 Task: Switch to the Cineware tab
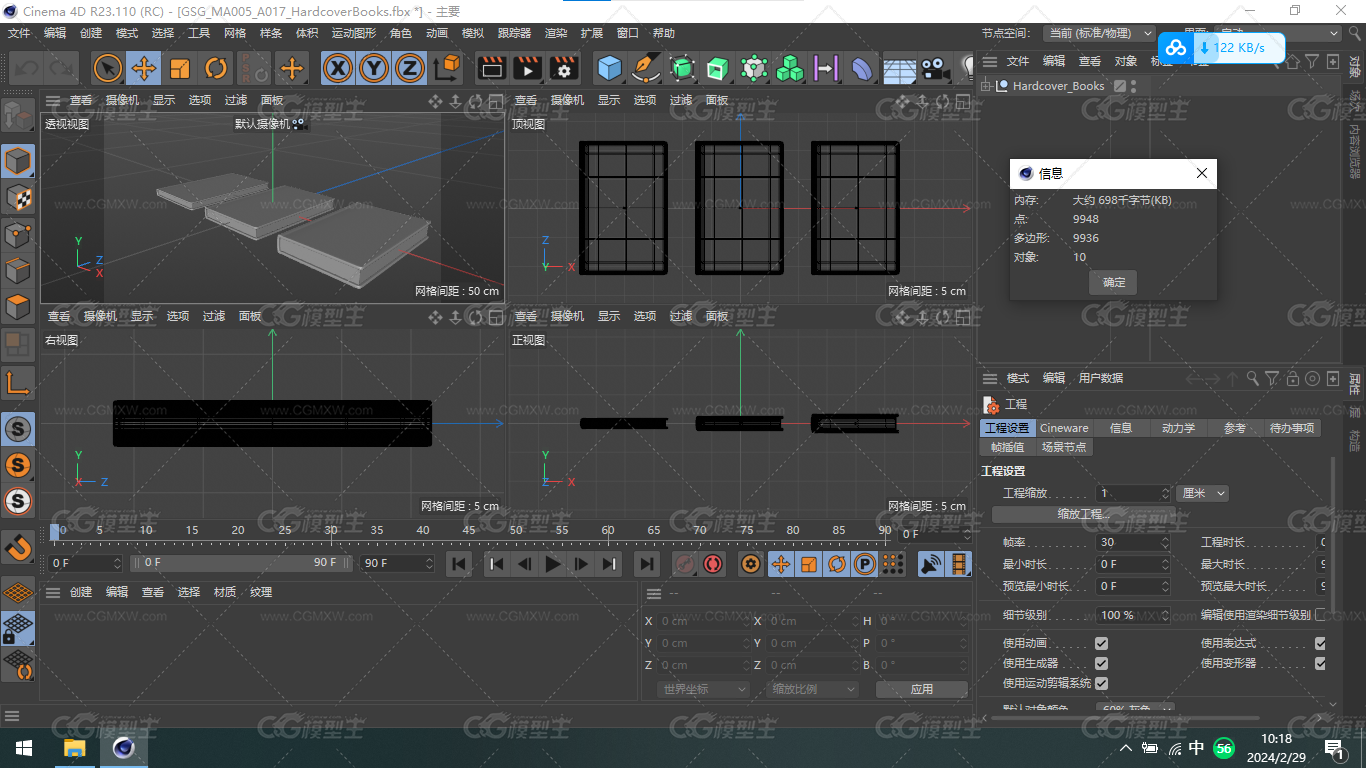[x=1064, y=428]
